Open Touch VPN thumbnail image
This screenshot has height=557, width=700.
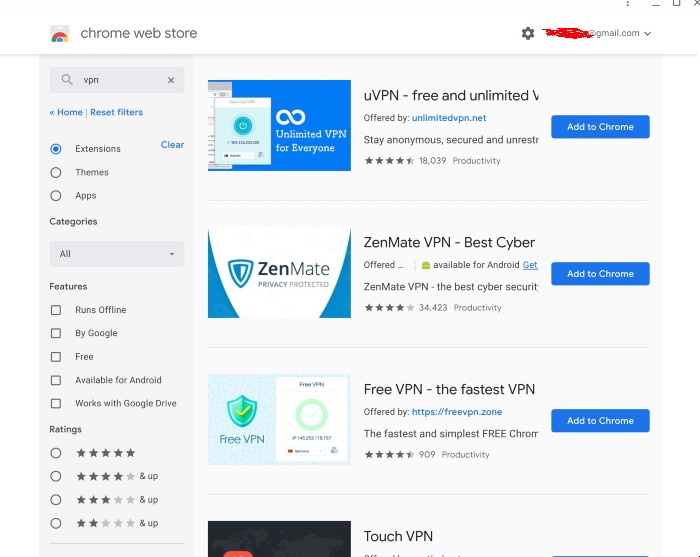point(279,539)
